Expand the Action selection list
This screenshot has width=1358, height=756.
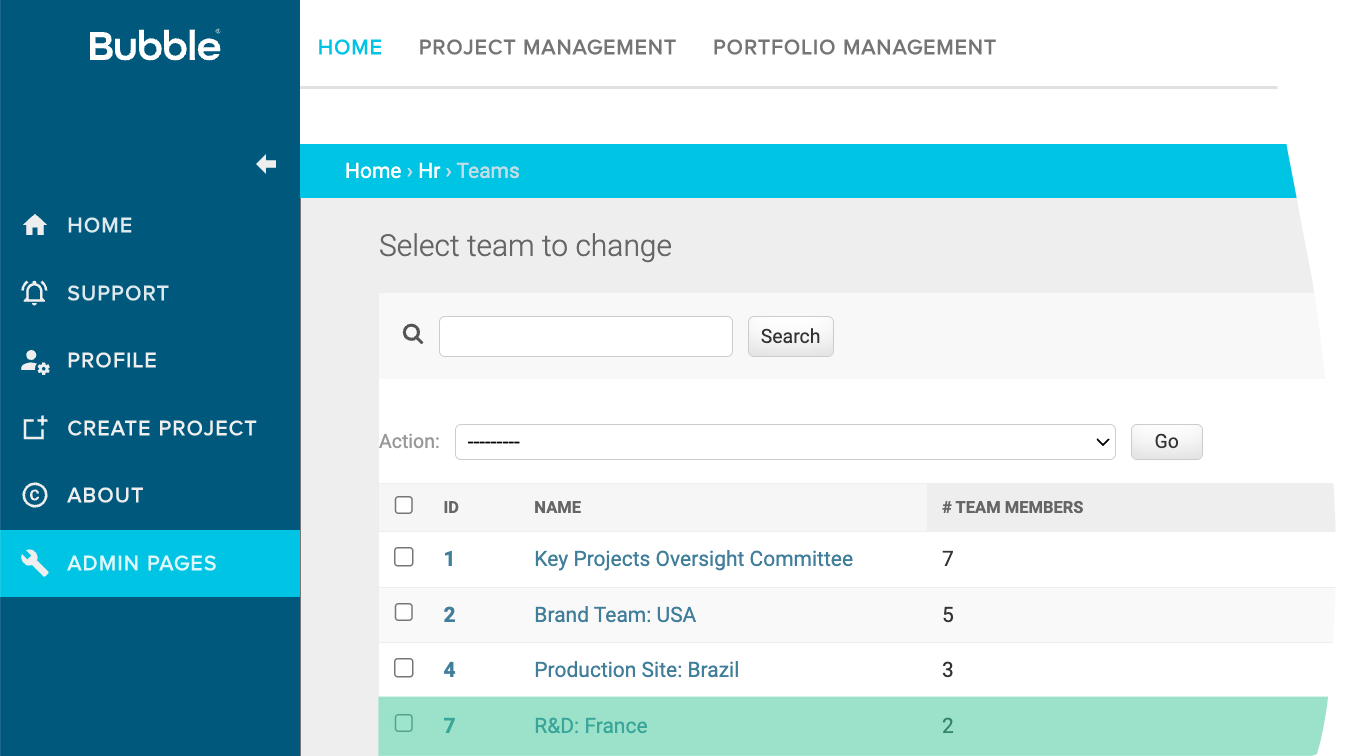(1102, 441)
